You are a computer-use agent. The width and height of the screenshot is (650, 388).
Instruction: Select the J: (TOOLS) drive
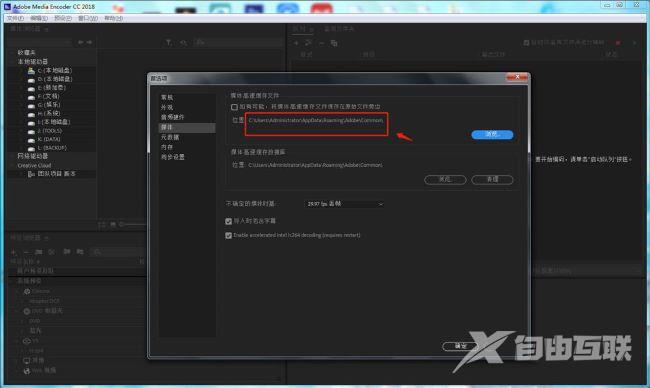(49, 131)
